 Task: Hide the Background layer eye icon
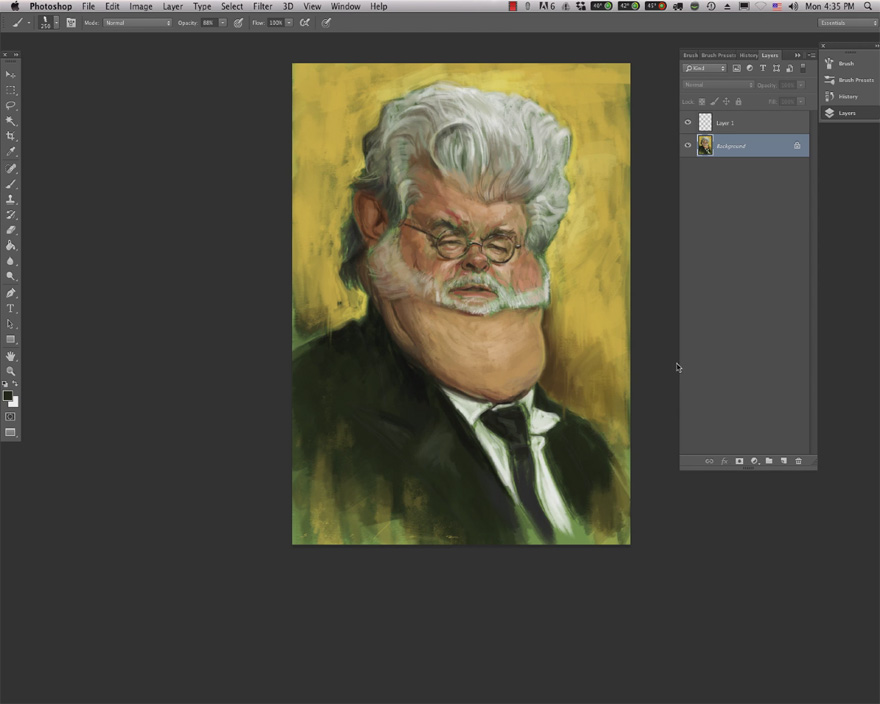click(688, 145)
